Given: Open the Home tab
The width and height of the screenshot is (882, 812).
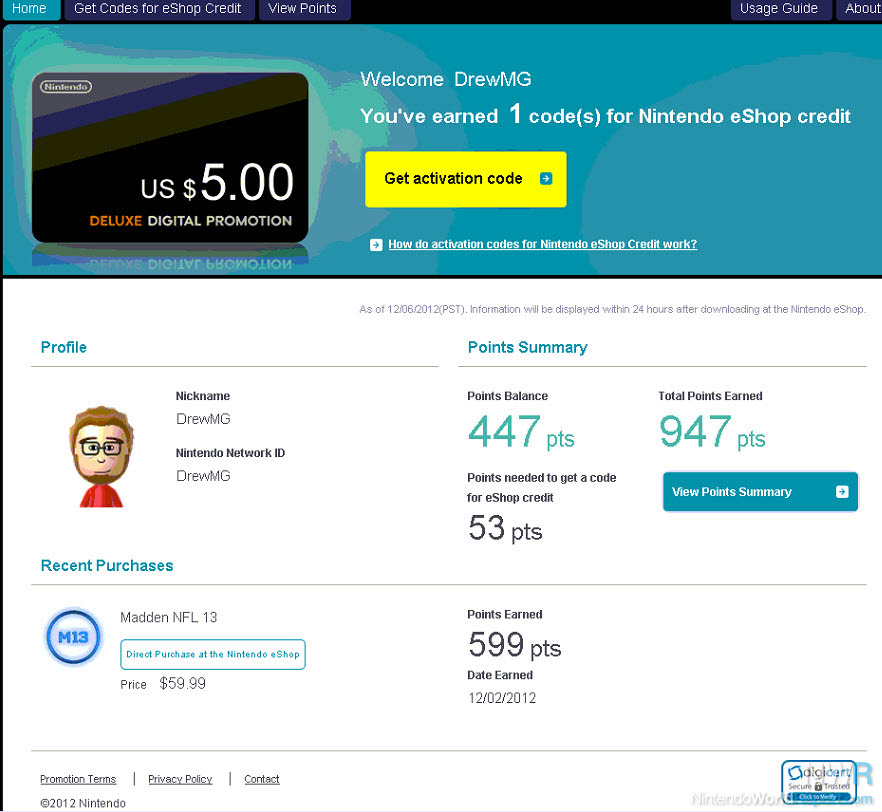Looking at the screenshot, I should pos(31,10).
